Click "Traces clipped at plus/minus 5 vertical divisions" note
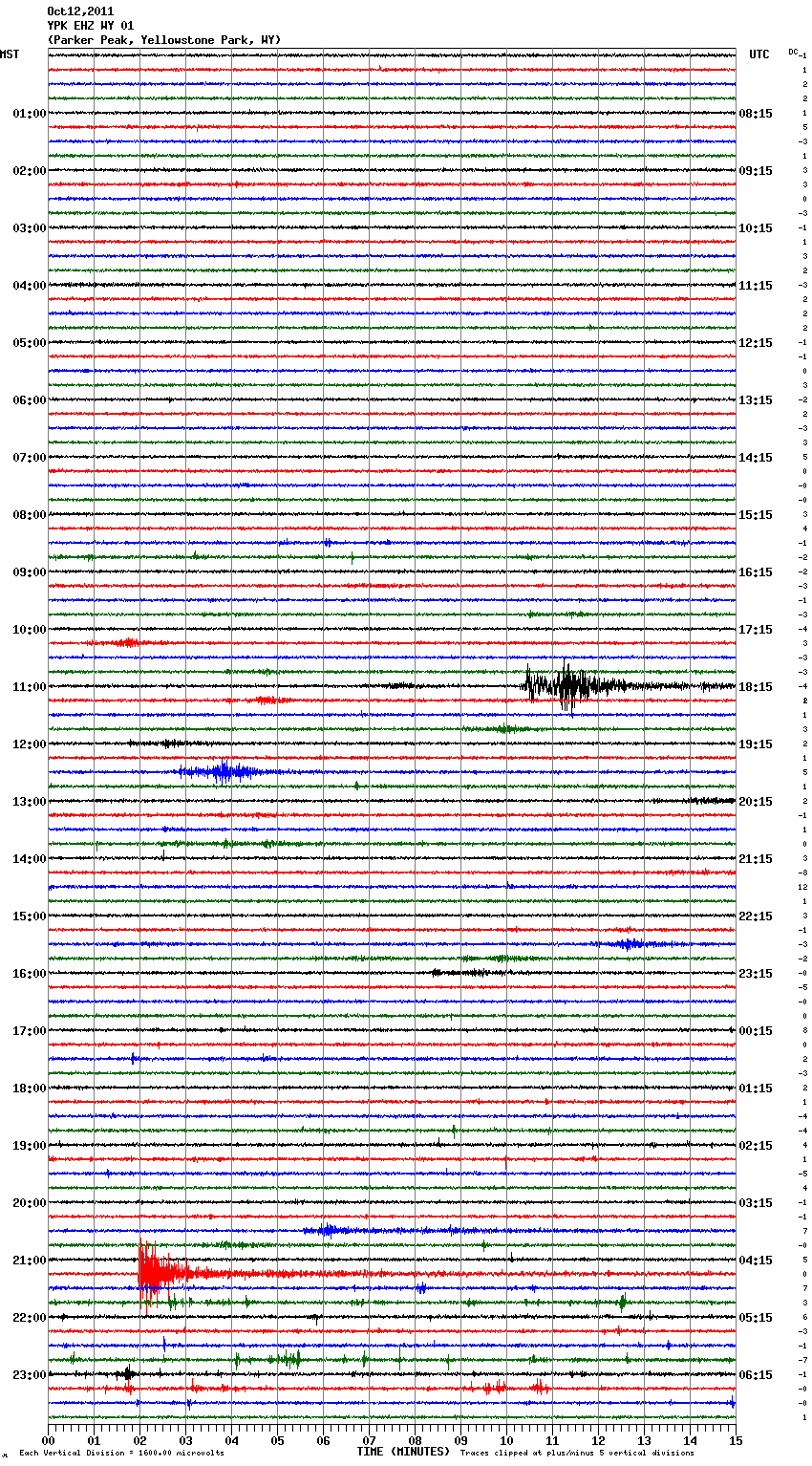 (577, 1453)
